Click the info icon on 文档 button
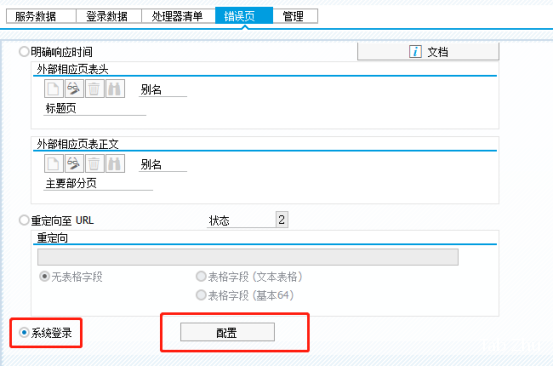Image resolution: width=554 pixels, height=366 pixels. pos(415,52)
